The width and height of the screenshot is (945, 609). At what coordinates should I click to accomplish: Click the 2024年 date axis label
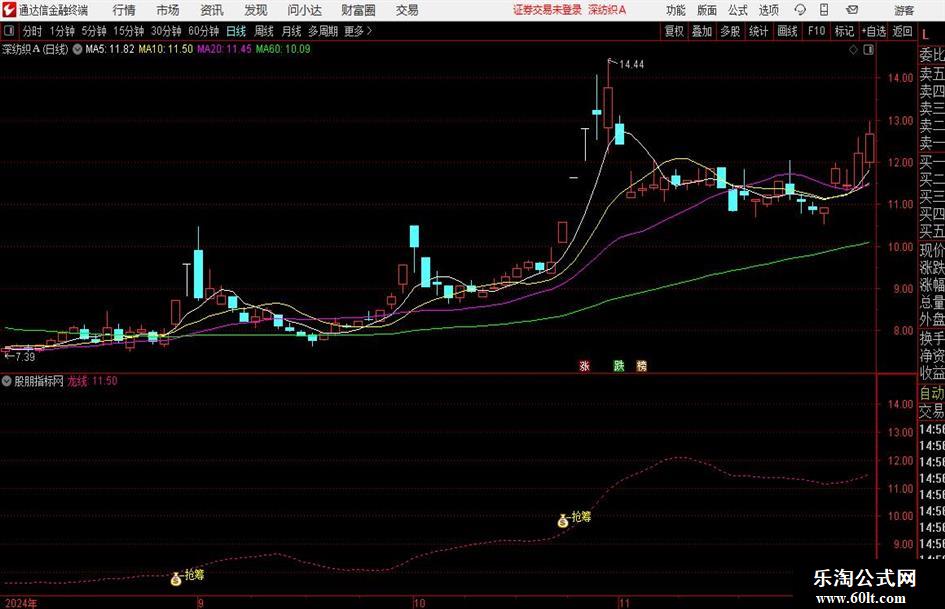[20, 603]
